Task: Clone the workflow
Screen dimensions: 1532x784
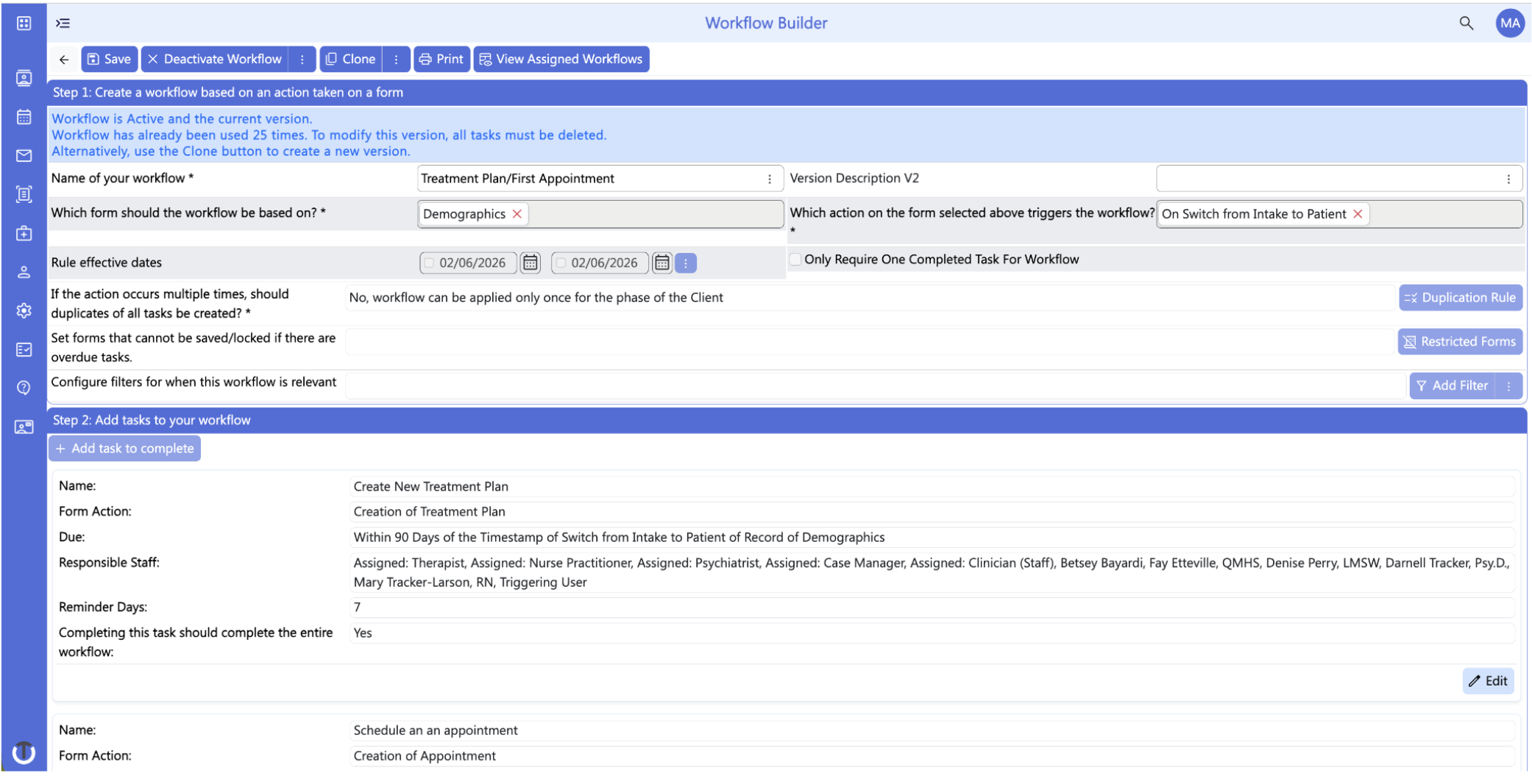Action: pos(351,60)
